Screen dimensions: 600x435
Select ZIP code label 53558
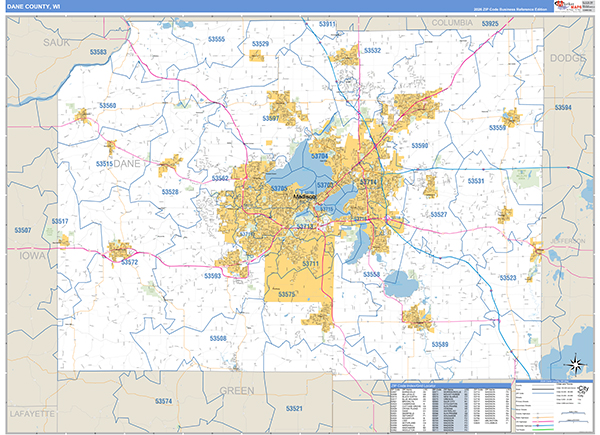(372, 274)
